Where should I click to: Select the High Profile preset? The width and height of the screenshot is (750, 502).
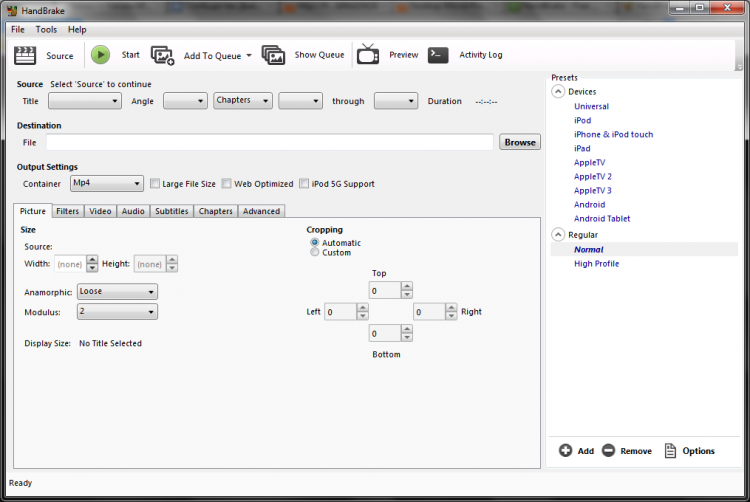pyautogui.click(x=596, y=263)
